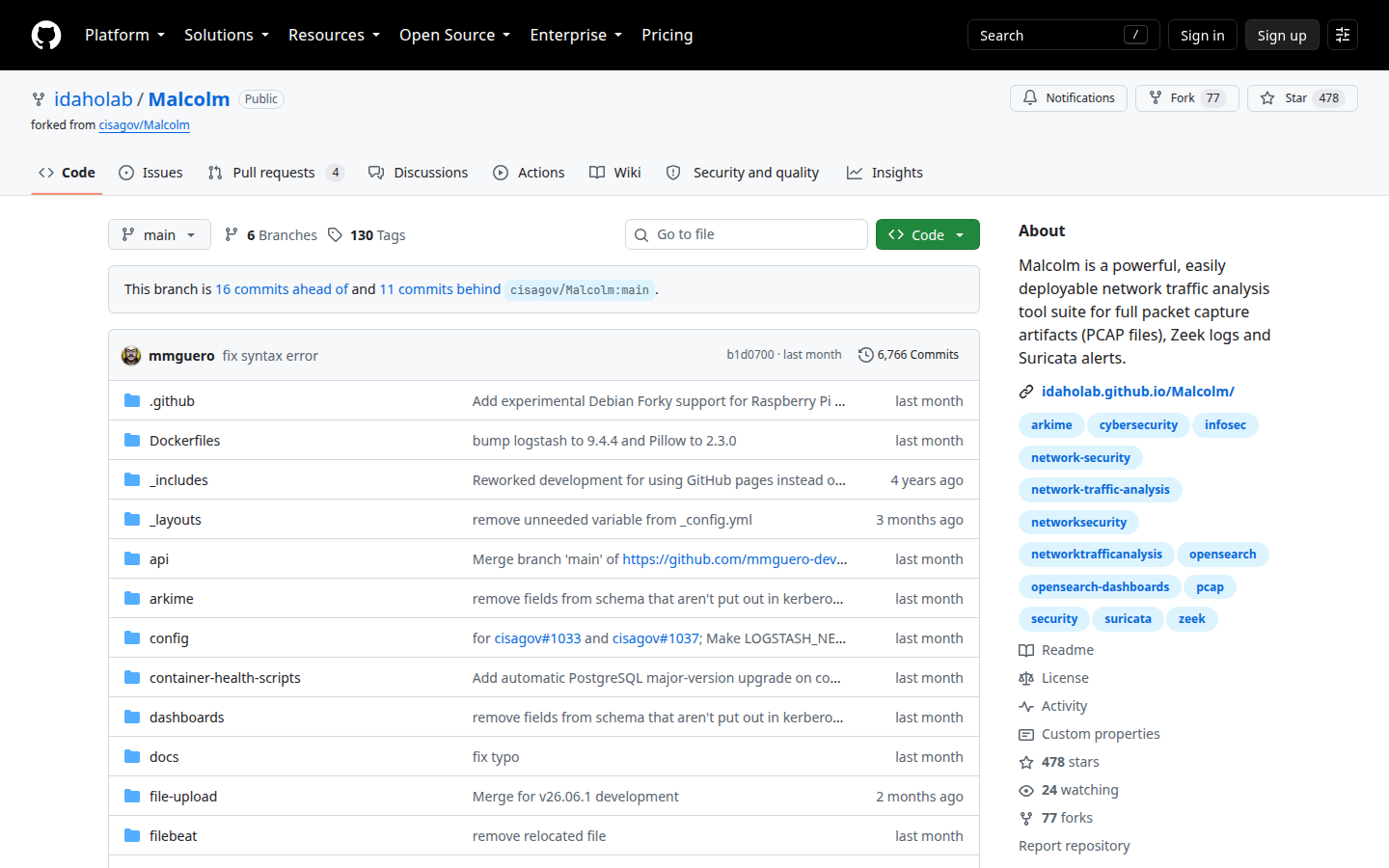Expand the Resources menu

pyautogui.click(x=334, y=35)
